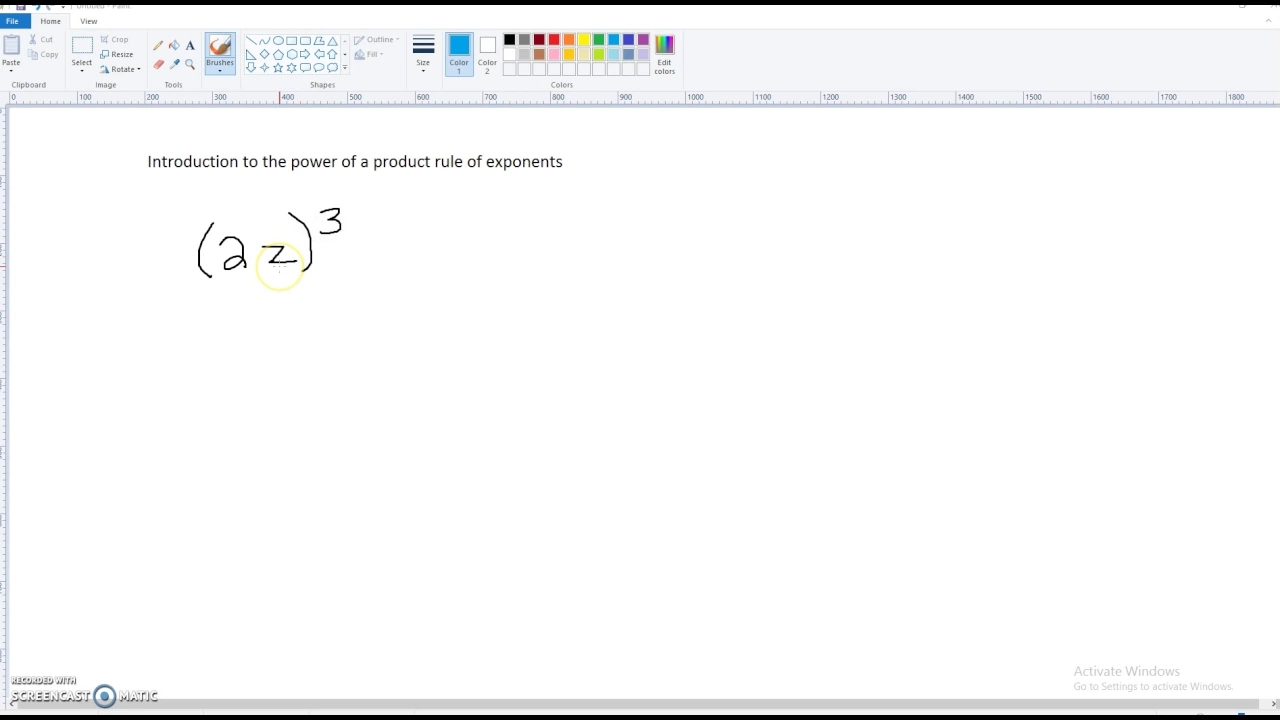
Task: Pick the red color swatch
Action: 554,40
